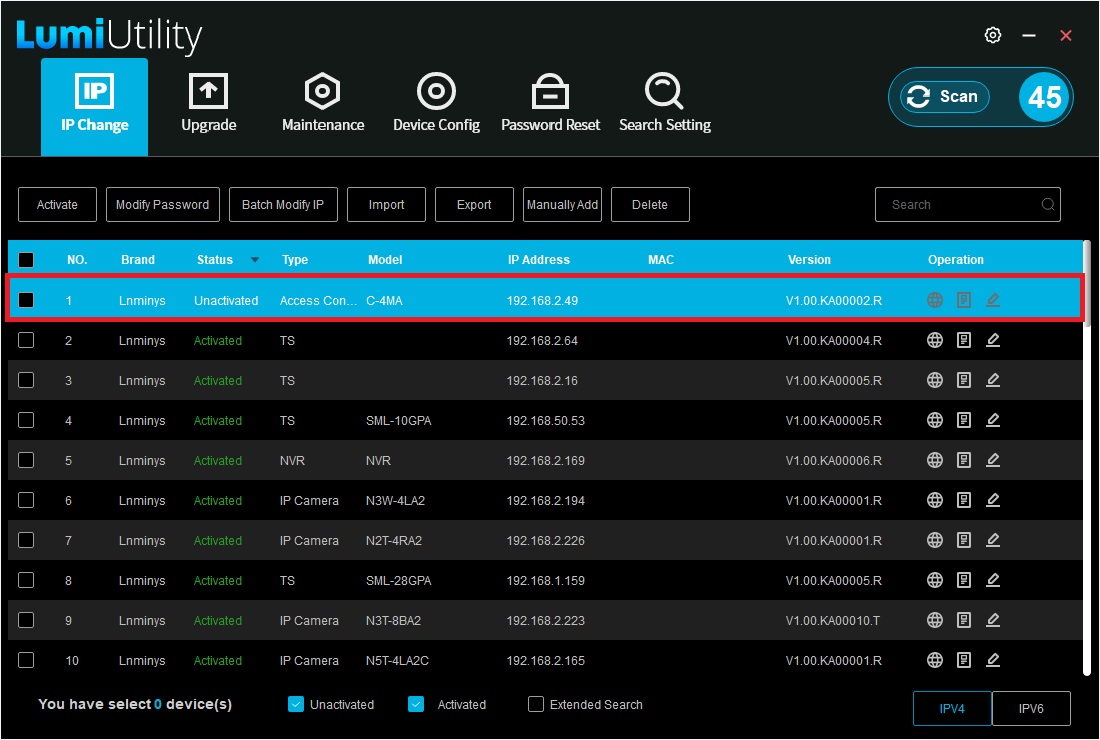This screenshot has width=1100, height=740.
Task: Switch to the IP Change tab
Action: click(95, 107)
